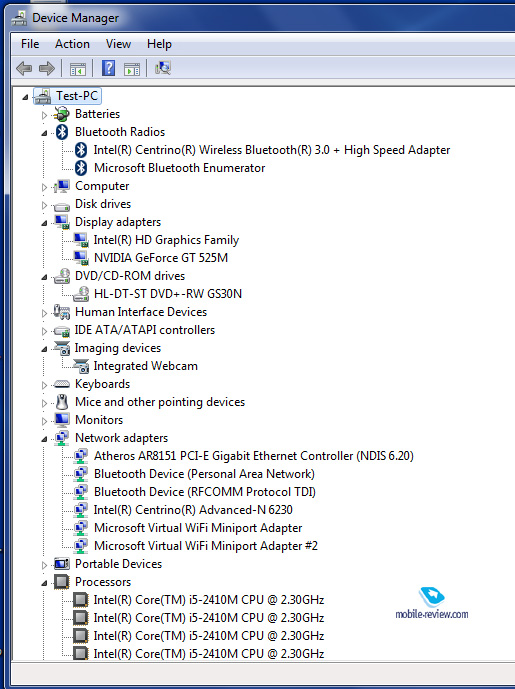The width and height of the screenshot is (515, 689).
Task: Expand the Portable Devices node
Action: point(44,565)
